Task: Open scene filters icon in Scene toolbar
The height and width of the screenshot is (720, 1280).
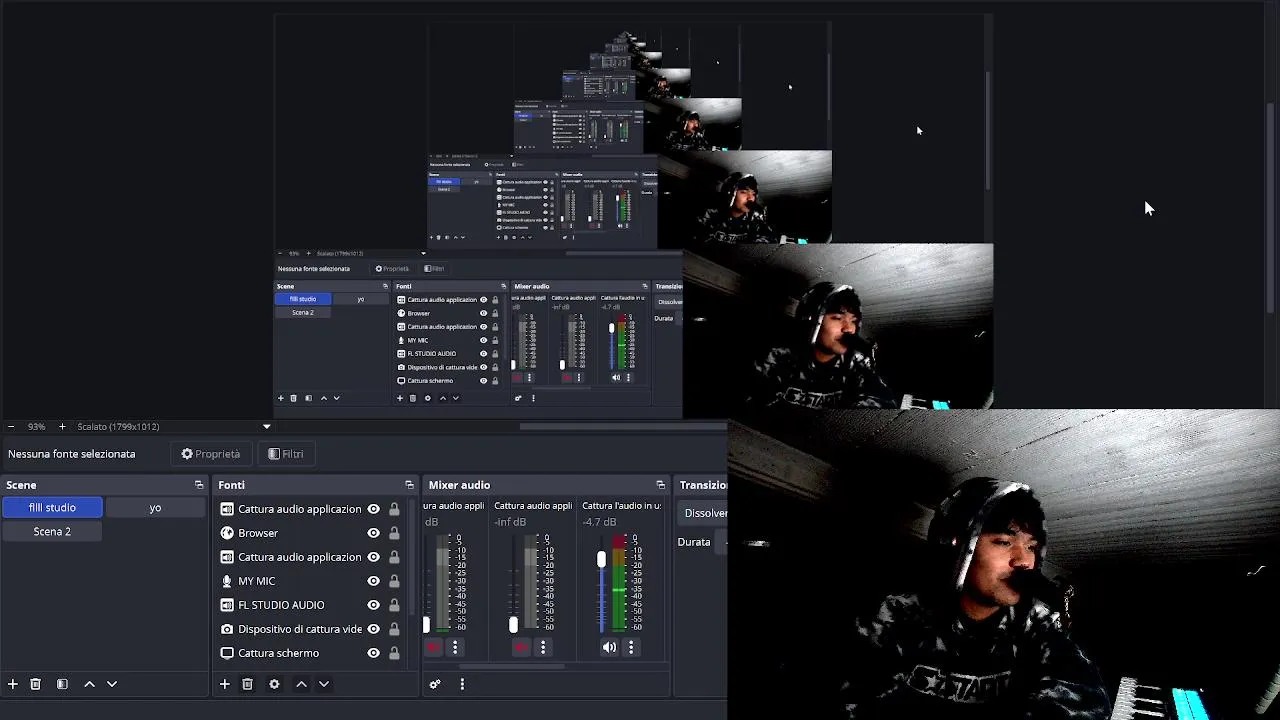Action: coord(62,684)
